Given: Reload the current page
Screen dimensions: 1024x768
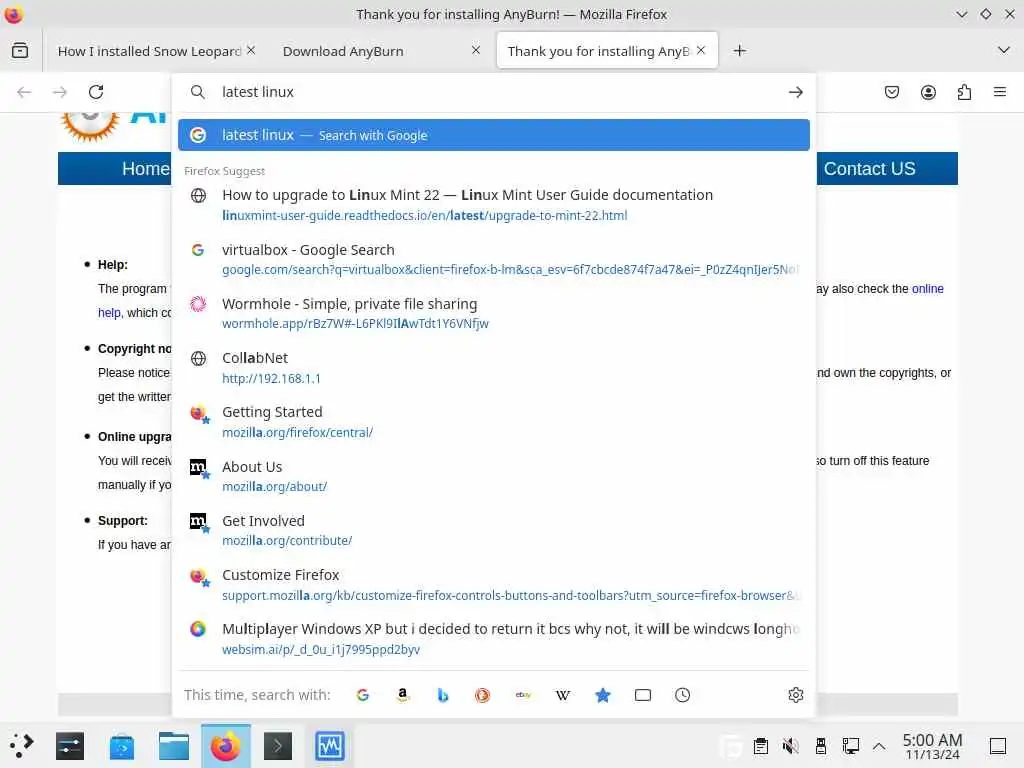Looking at the screenshot, I should click(96, 92).
